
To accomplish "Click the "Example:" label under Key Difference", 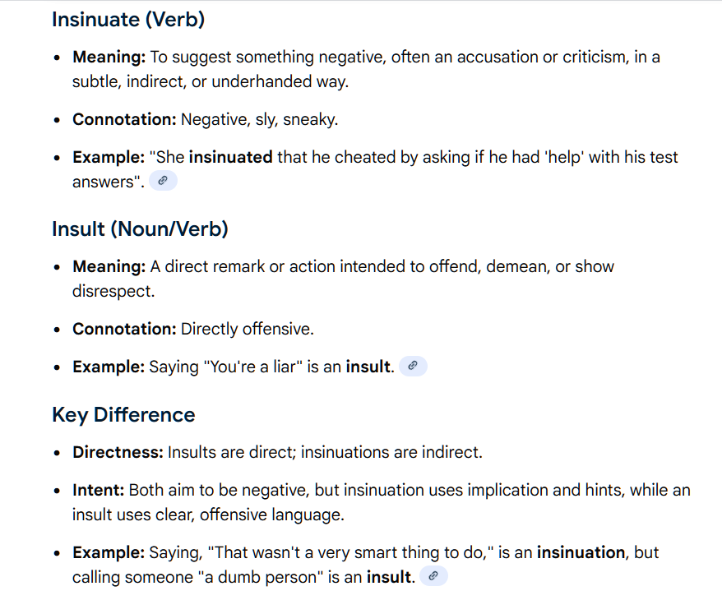I will pyautogui.click(x=108, y=552).
